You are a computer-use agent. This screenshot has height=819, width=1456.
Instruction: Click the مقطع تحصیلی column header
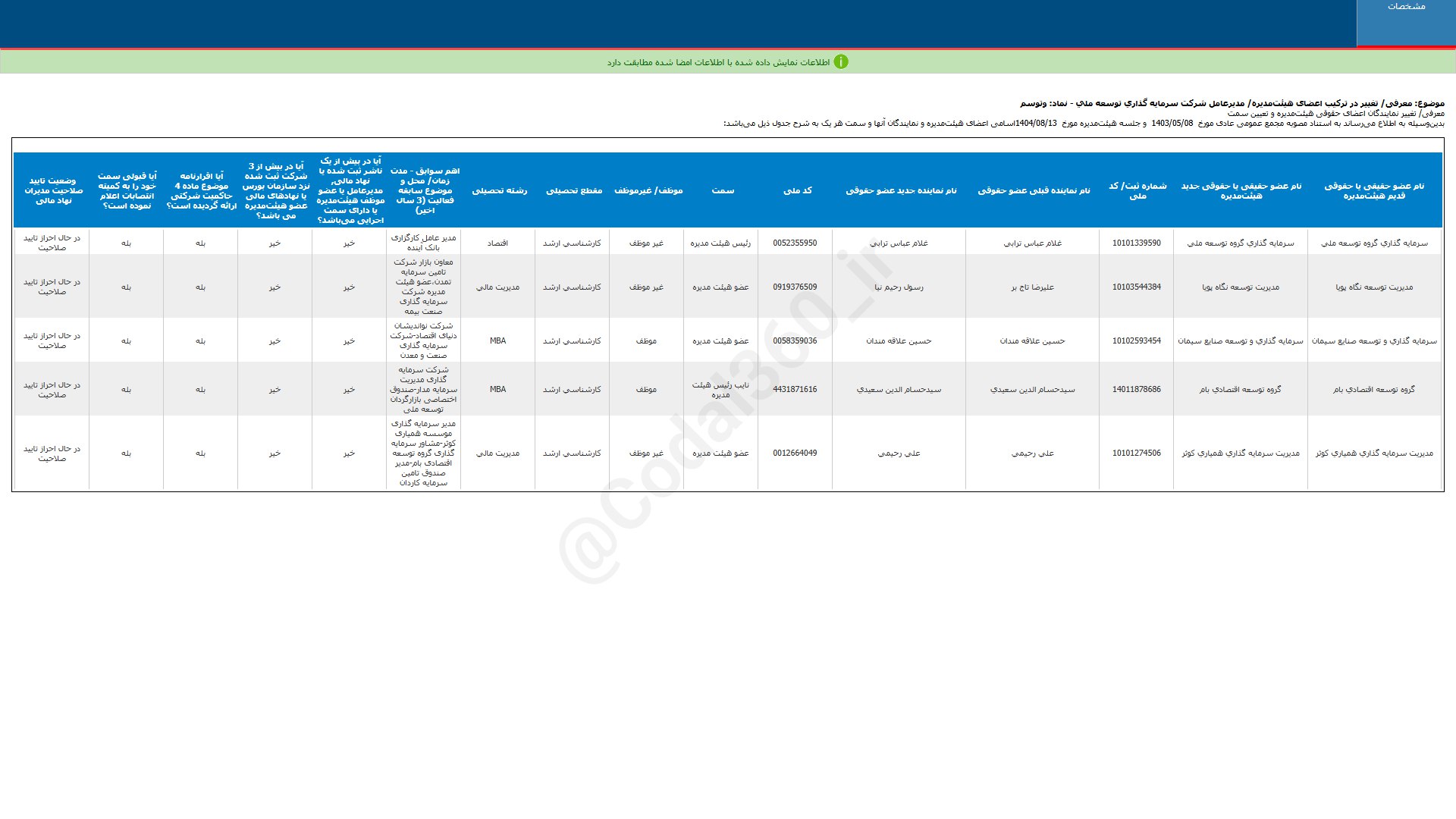(573, 190)
